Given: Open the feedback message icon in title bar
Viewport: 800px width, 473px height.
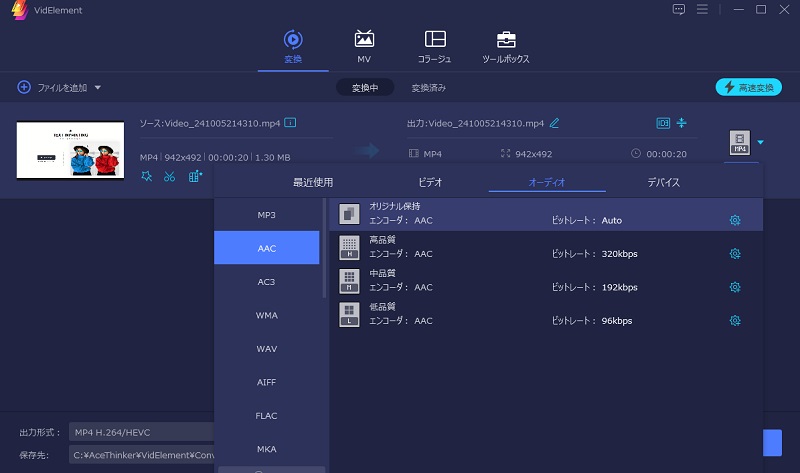Looking at the screenshot, I should (x=679, y=9).
